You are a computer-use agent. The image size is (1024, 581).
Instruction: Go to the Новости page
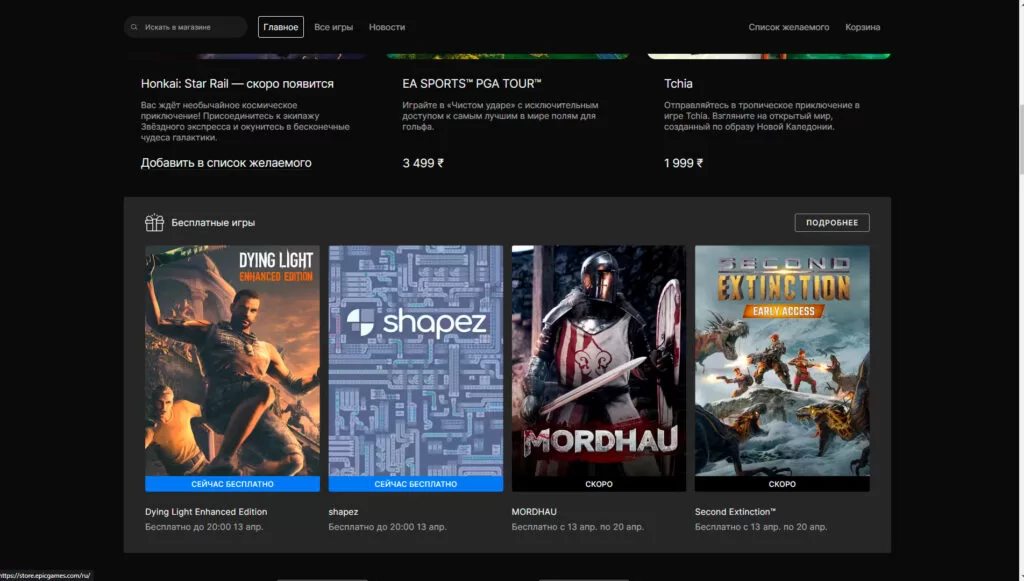pyautogui.click(x=387, y=27)
